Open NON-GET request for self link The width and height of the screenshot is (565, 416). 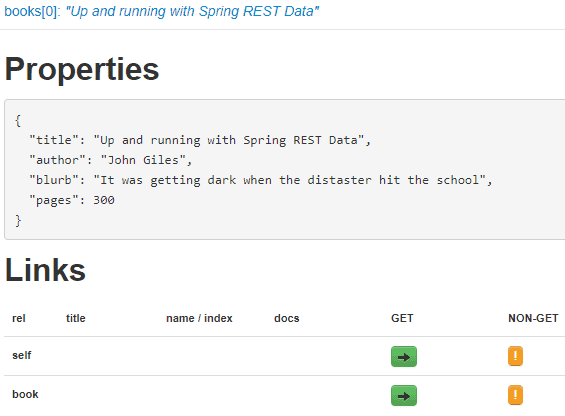tap(515, 356)
